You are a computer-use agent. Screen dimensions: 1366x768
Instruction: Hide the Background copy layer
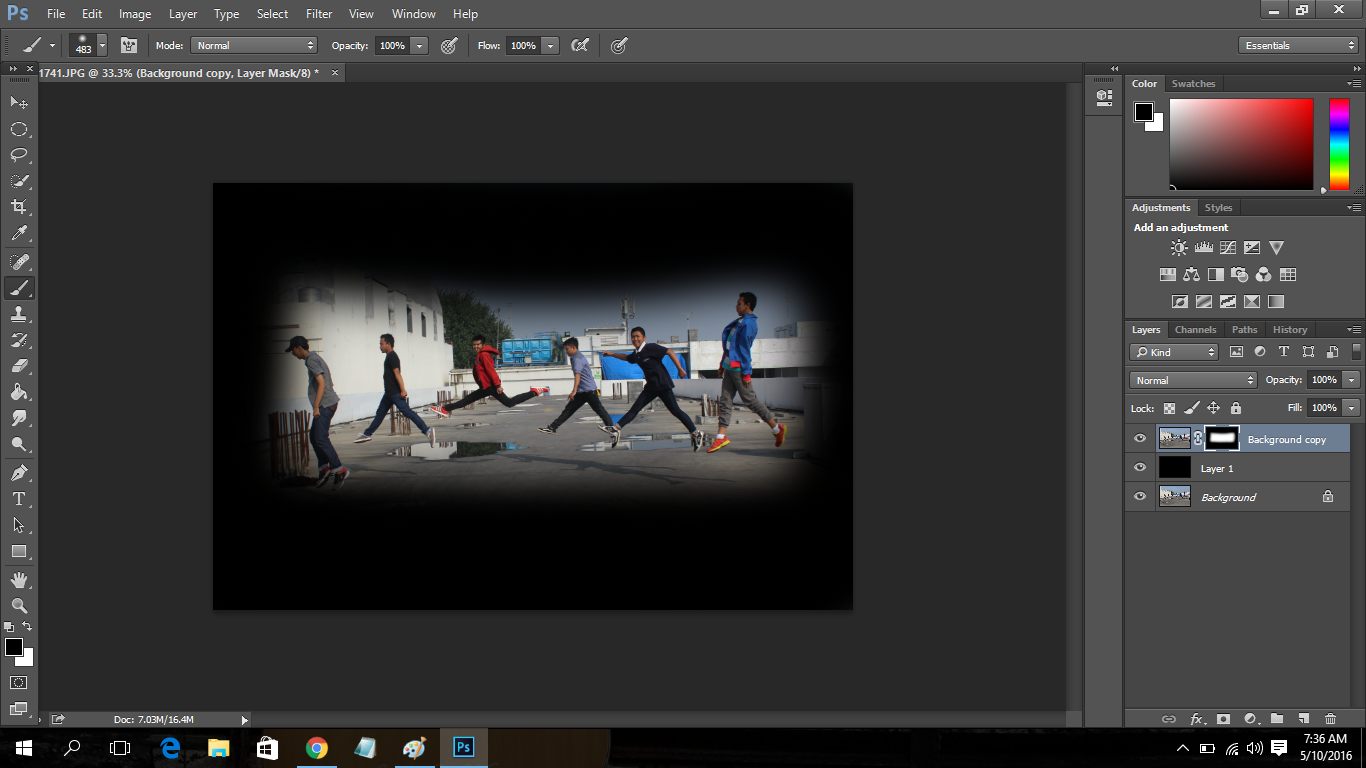click(x=1140, y=439)
